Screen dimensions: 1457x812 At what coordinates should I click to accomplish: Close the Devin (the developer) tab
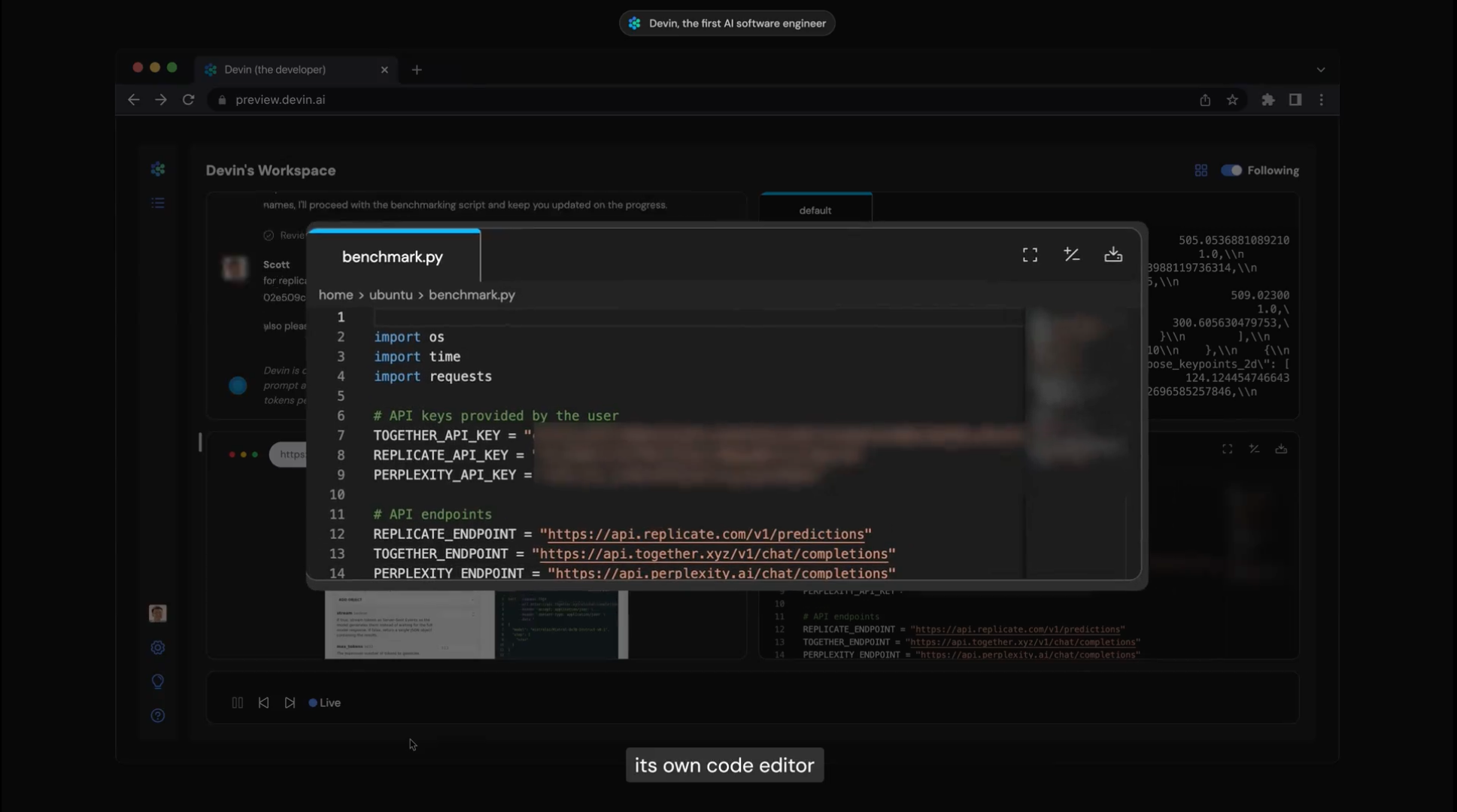[x=384, y=70]
